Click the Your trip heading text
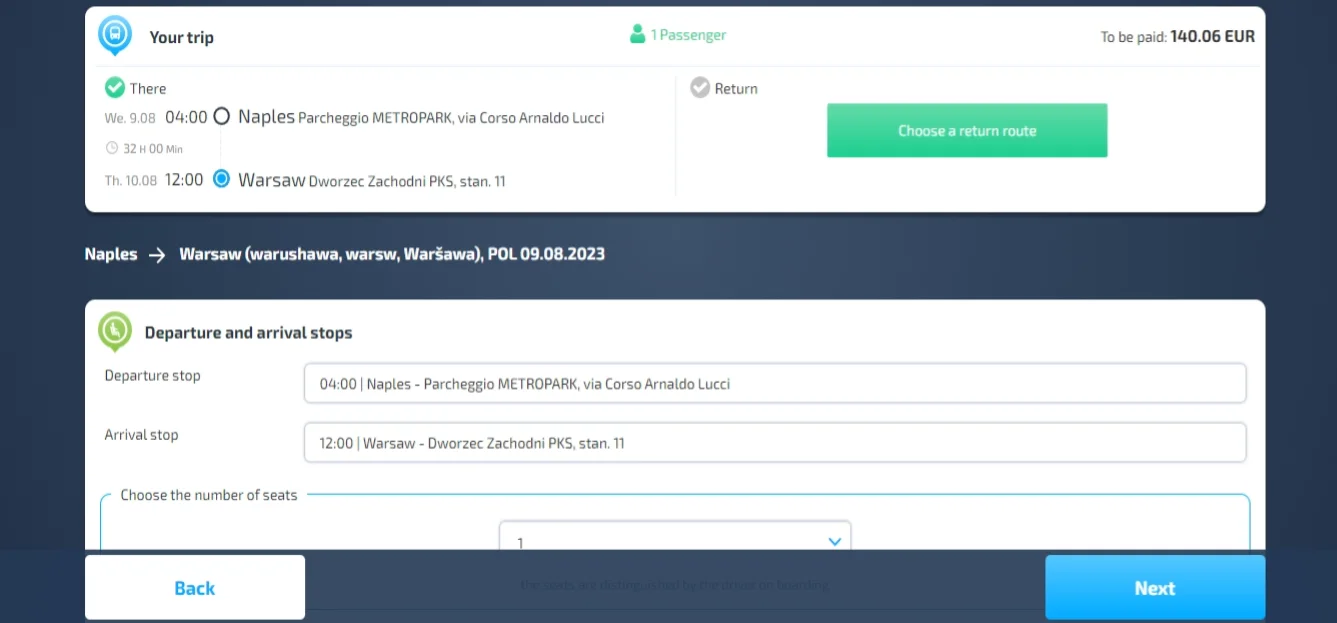The height and width of the screenshot is (623, 1337). pyautogui.click(x=181, y=38)
